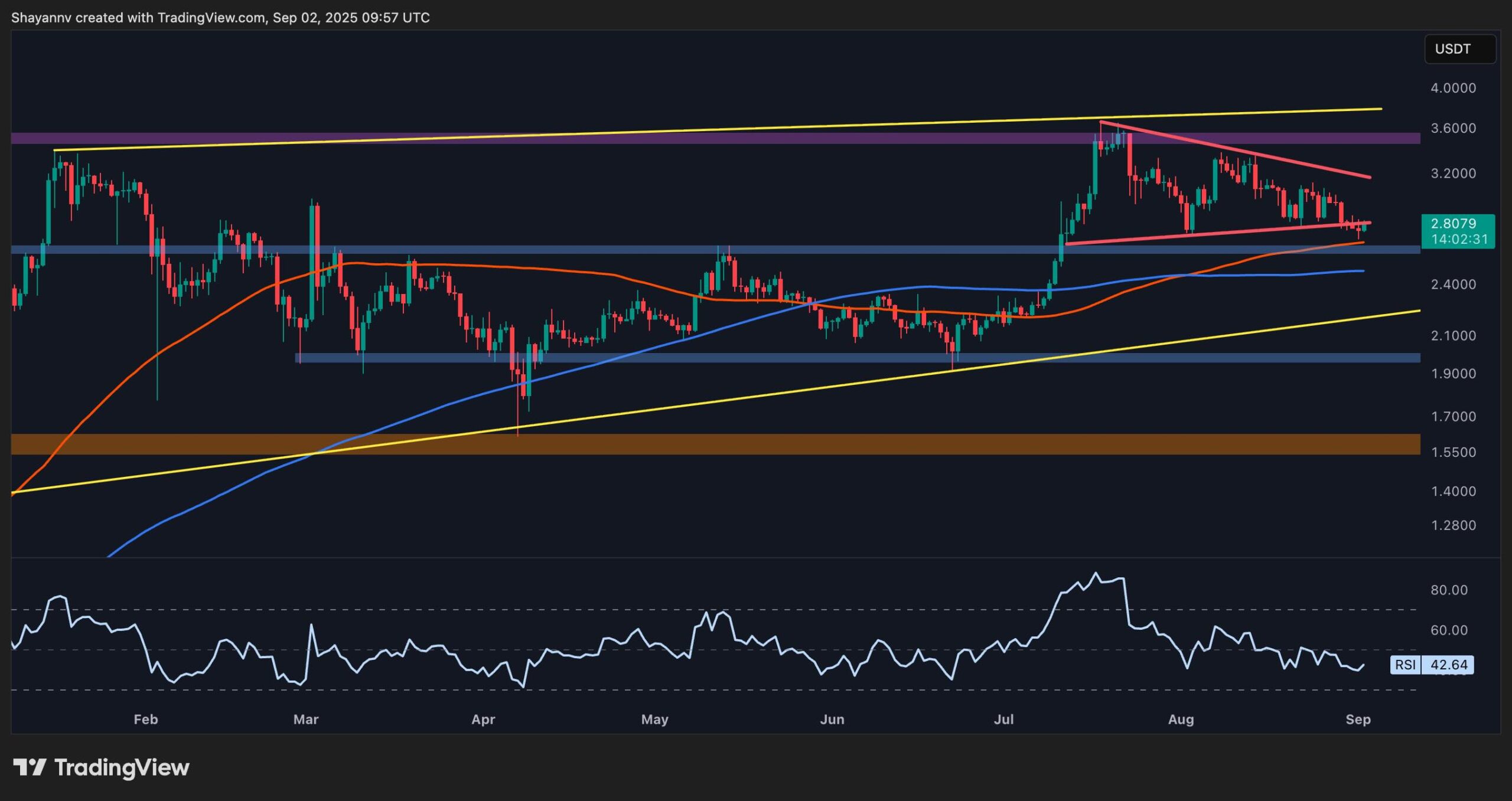Open the USDT currency selector
This screenshot has width=1512, height=801.
[x=1459, y=49]
